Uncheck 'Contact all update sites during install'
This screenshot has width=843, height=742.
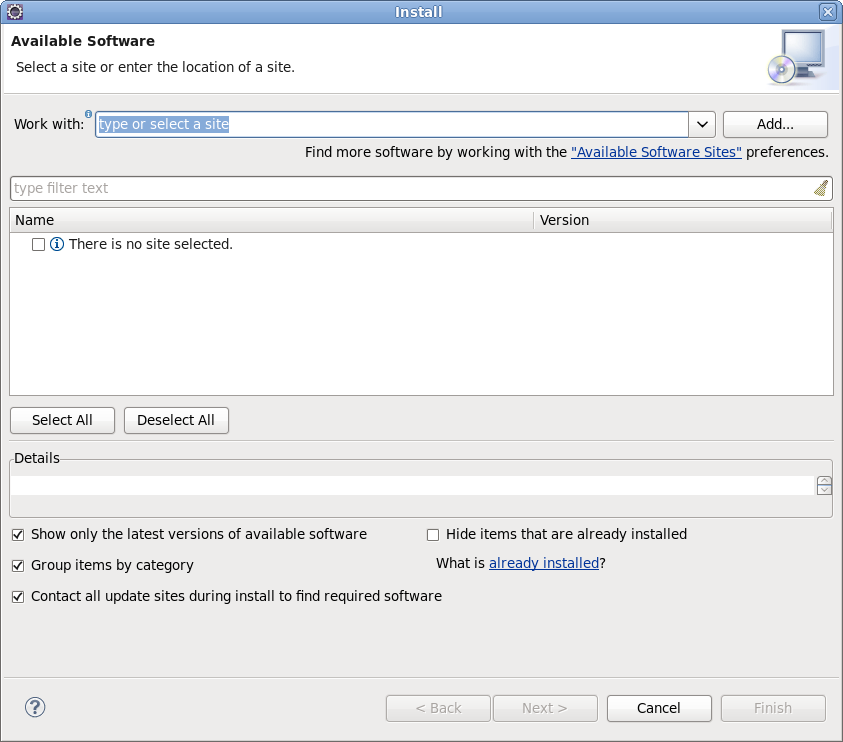(17, 596)
